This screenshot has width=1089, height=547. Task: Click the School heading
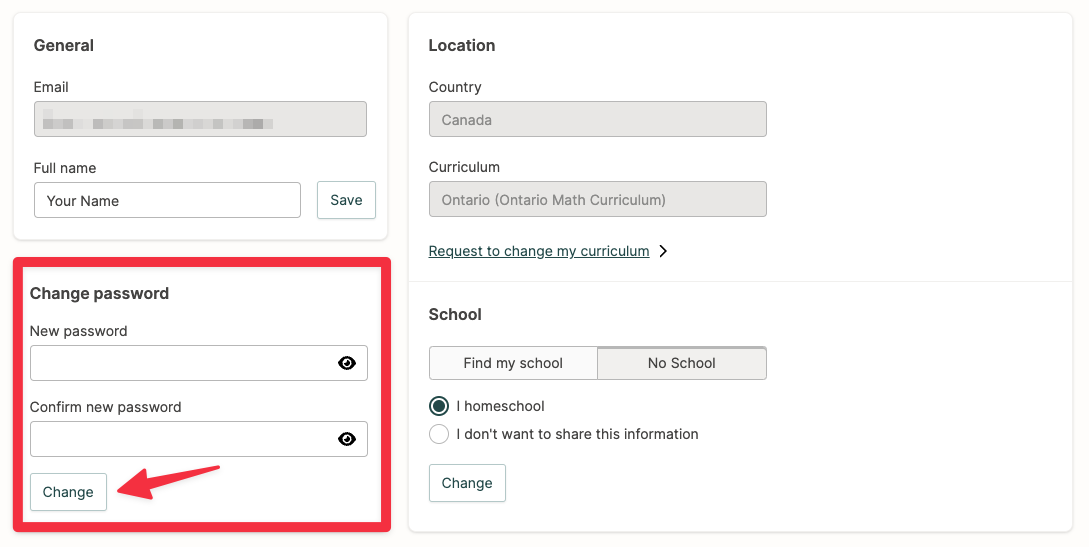(455, 314)
